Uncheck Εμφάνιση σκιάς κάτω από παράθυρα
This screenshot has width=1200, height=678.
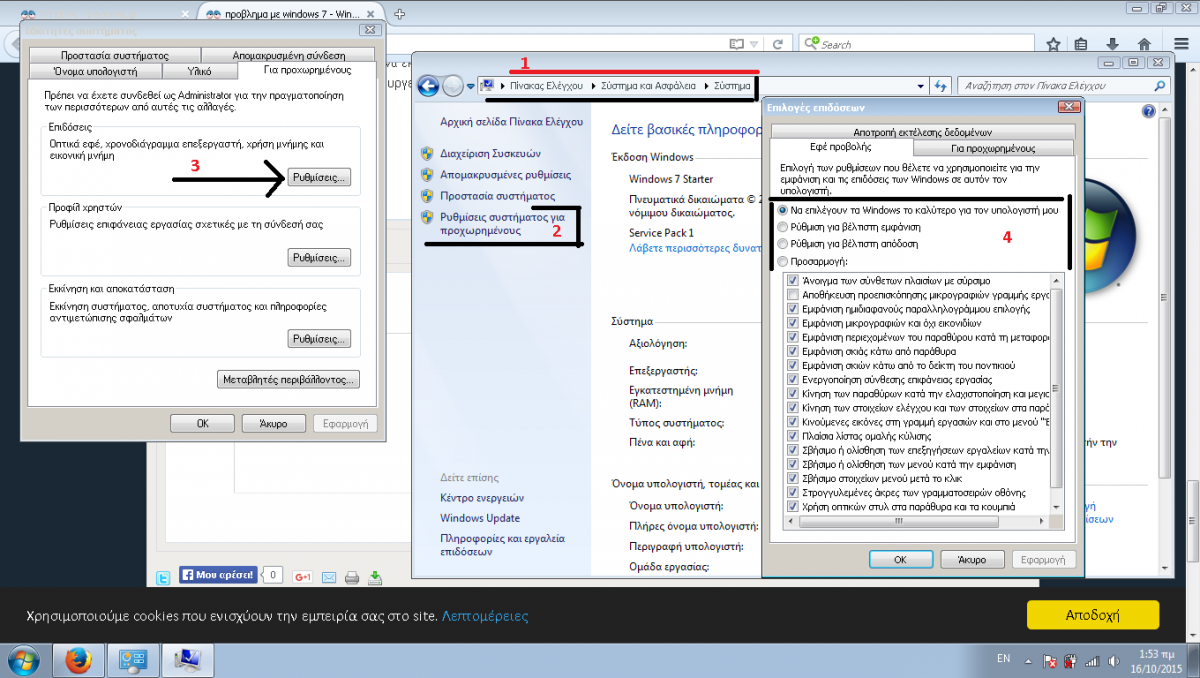coord(792,352)
